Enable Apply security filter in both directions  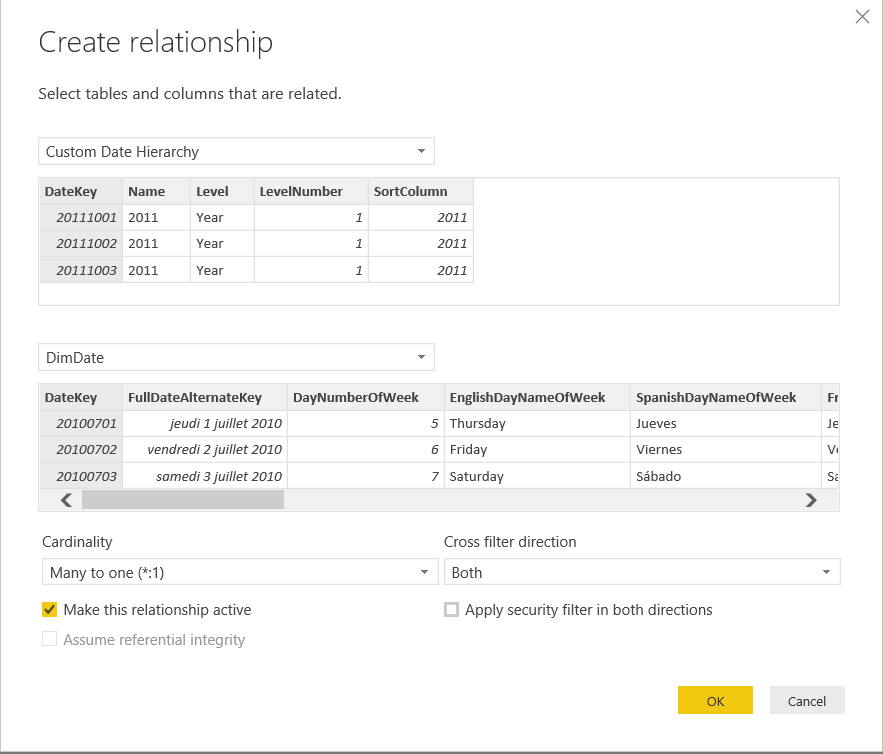(451, 609)
